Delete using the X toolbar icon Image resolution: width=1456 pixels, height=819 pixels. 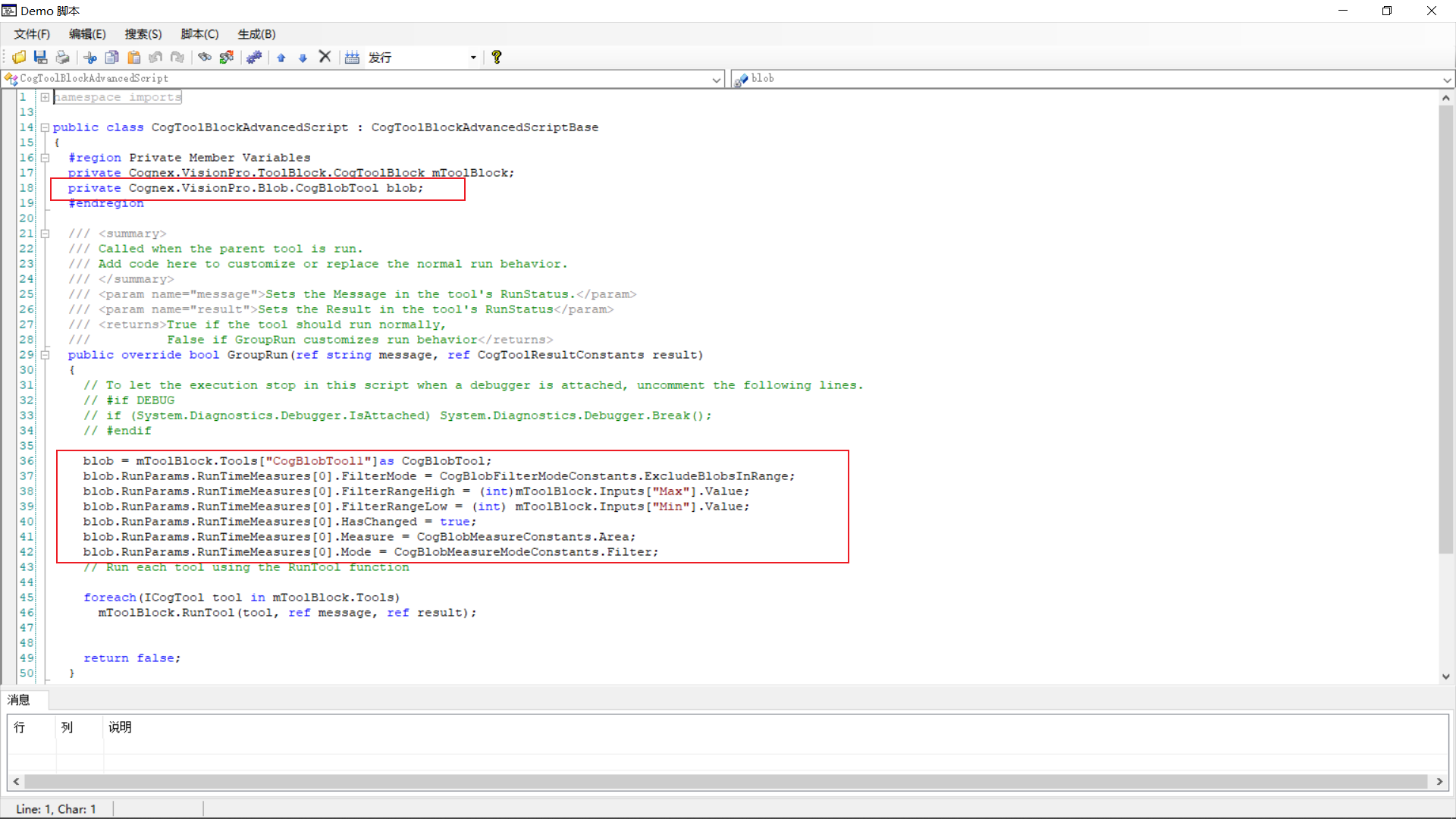(325, 57)
